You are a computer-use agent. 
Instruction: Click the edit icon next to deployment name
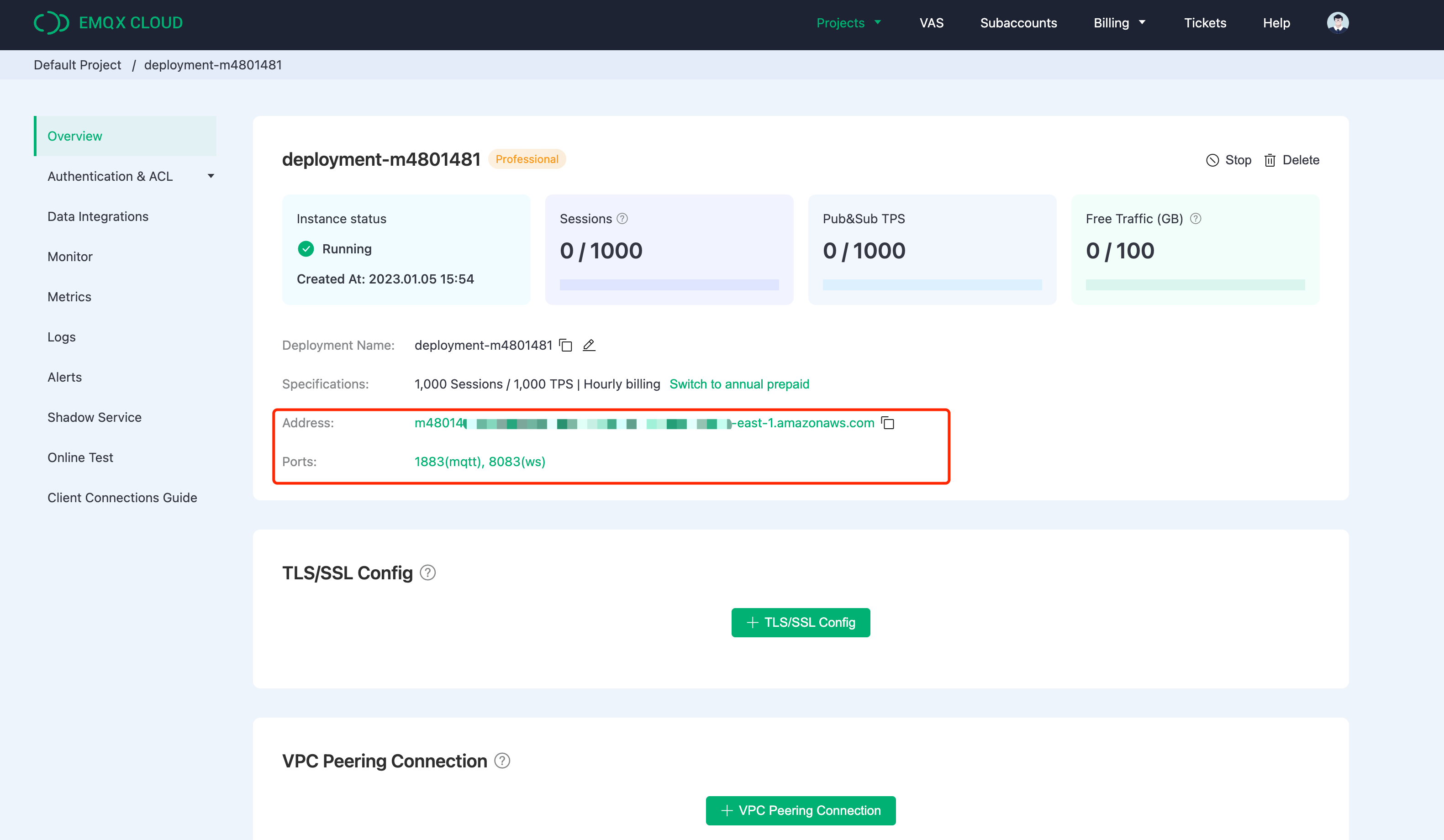tap(590, 345)
